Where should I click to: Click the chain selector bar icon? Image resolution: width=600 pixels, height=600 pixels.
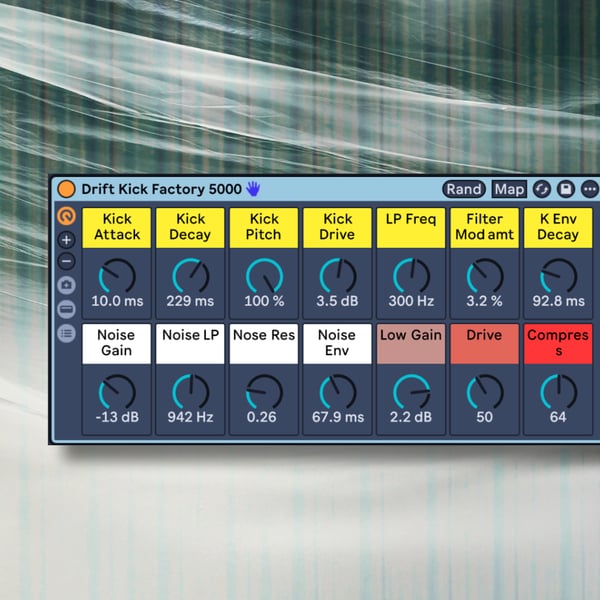pyautogui.click(x=67, y=310)
